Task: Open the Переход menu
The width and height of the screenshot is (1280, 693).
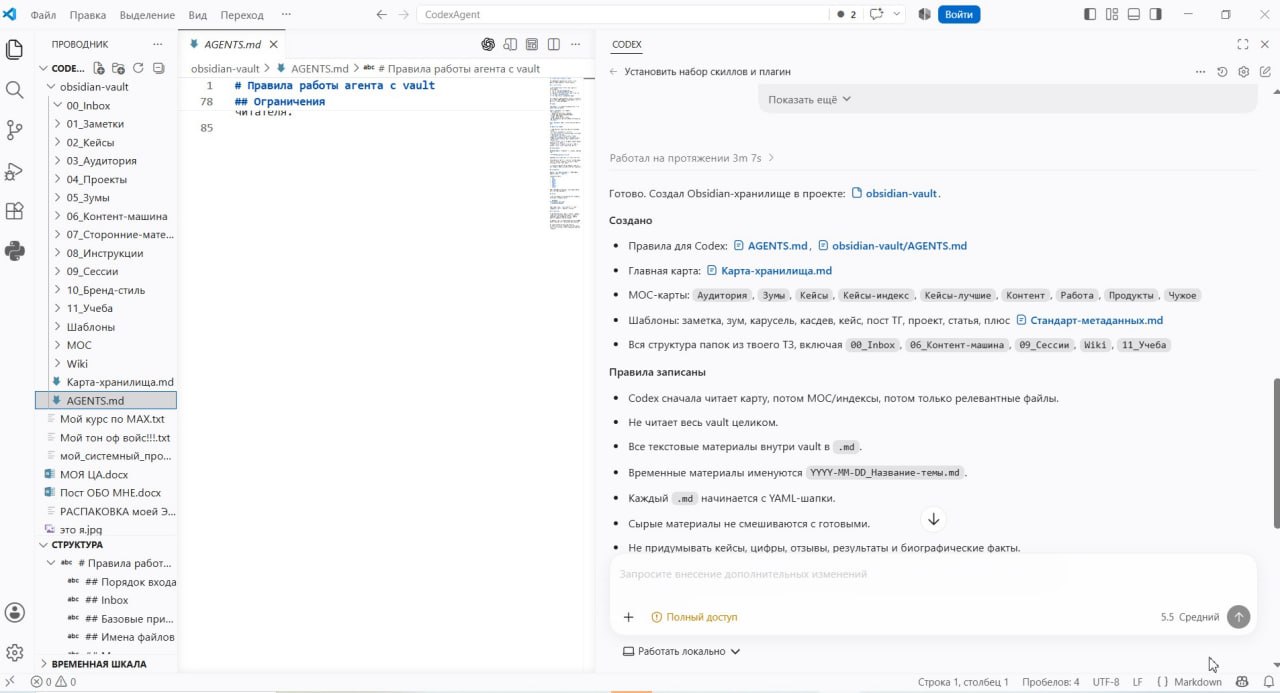Action: pos(242,15)
